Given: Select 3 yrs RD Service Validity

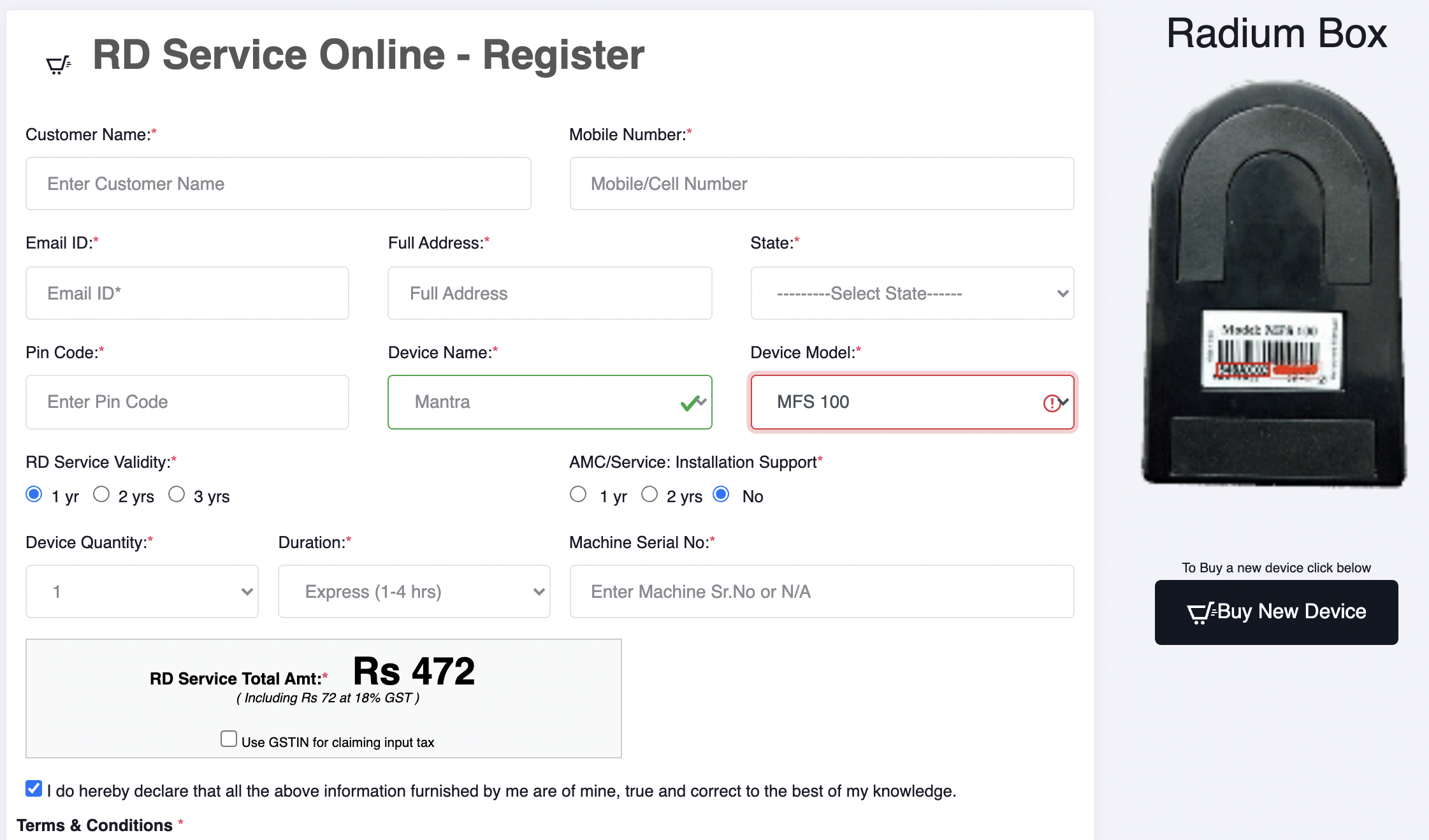Looking at the screenshot, I should click(177, 495).
